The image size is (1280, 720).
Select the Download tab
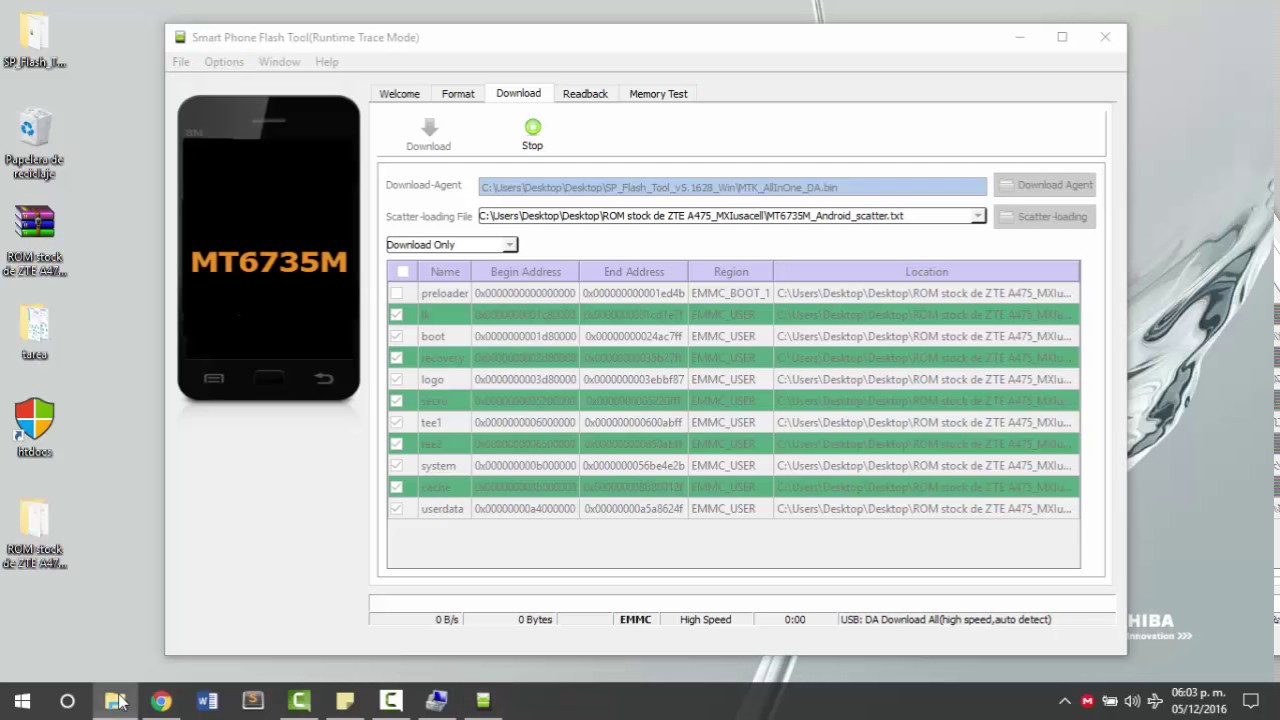pyautogui.click(x=518, y=93)
